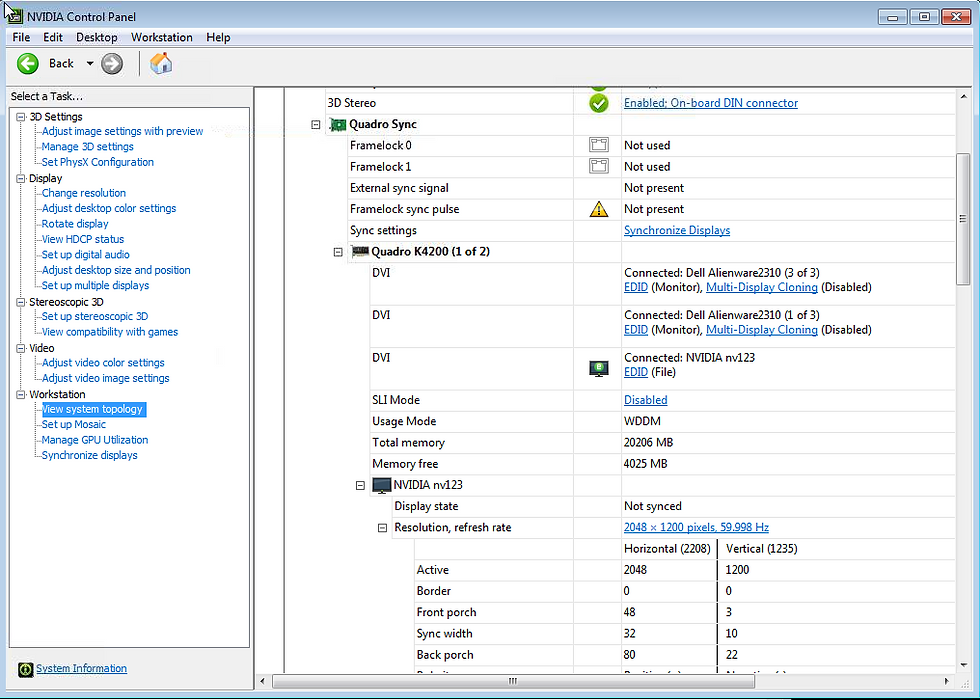Select Adjust video image settings
980x700 pixels.
106,379
